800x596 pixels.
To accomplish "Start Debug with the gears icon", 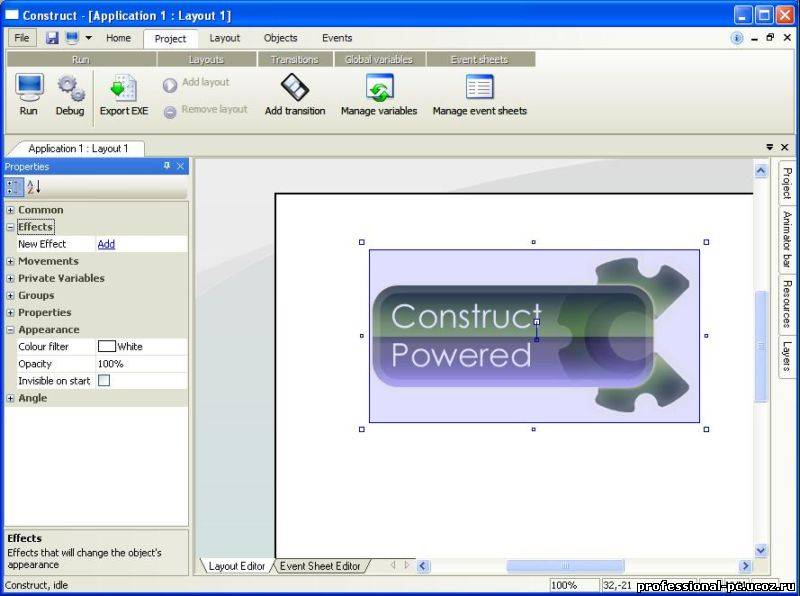I will click(70, 87).
